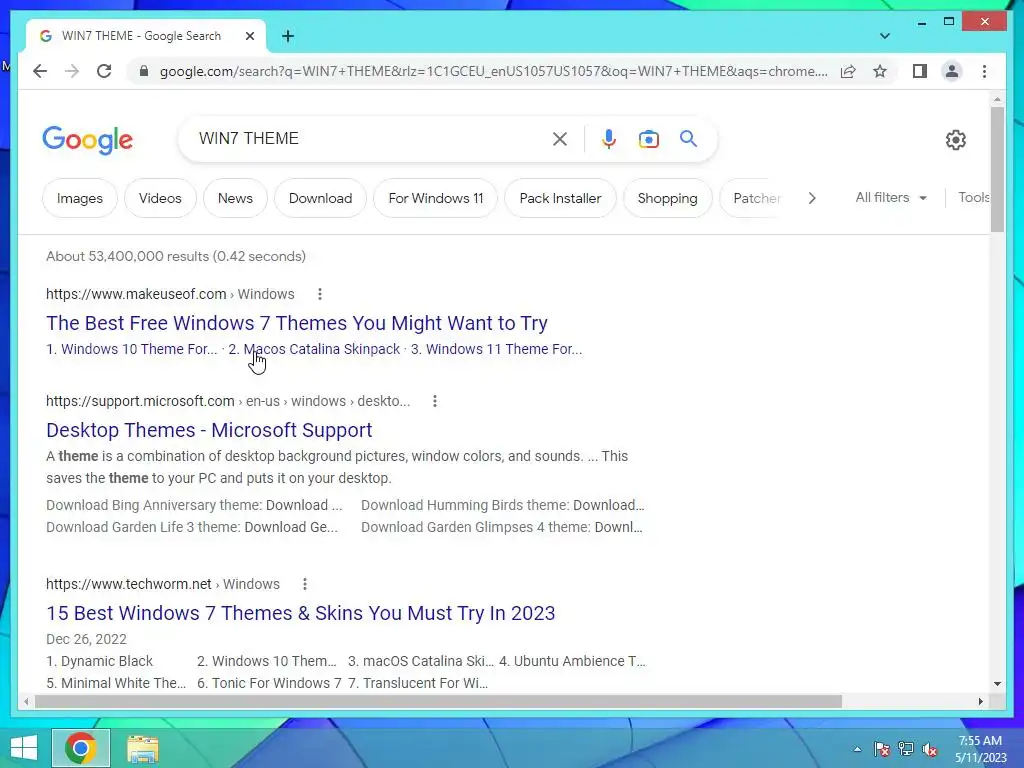The image size is (1024, 768).
Task: Open options for the makeuseof.com result
Action: pyautogui.click(x=320, y=294)
